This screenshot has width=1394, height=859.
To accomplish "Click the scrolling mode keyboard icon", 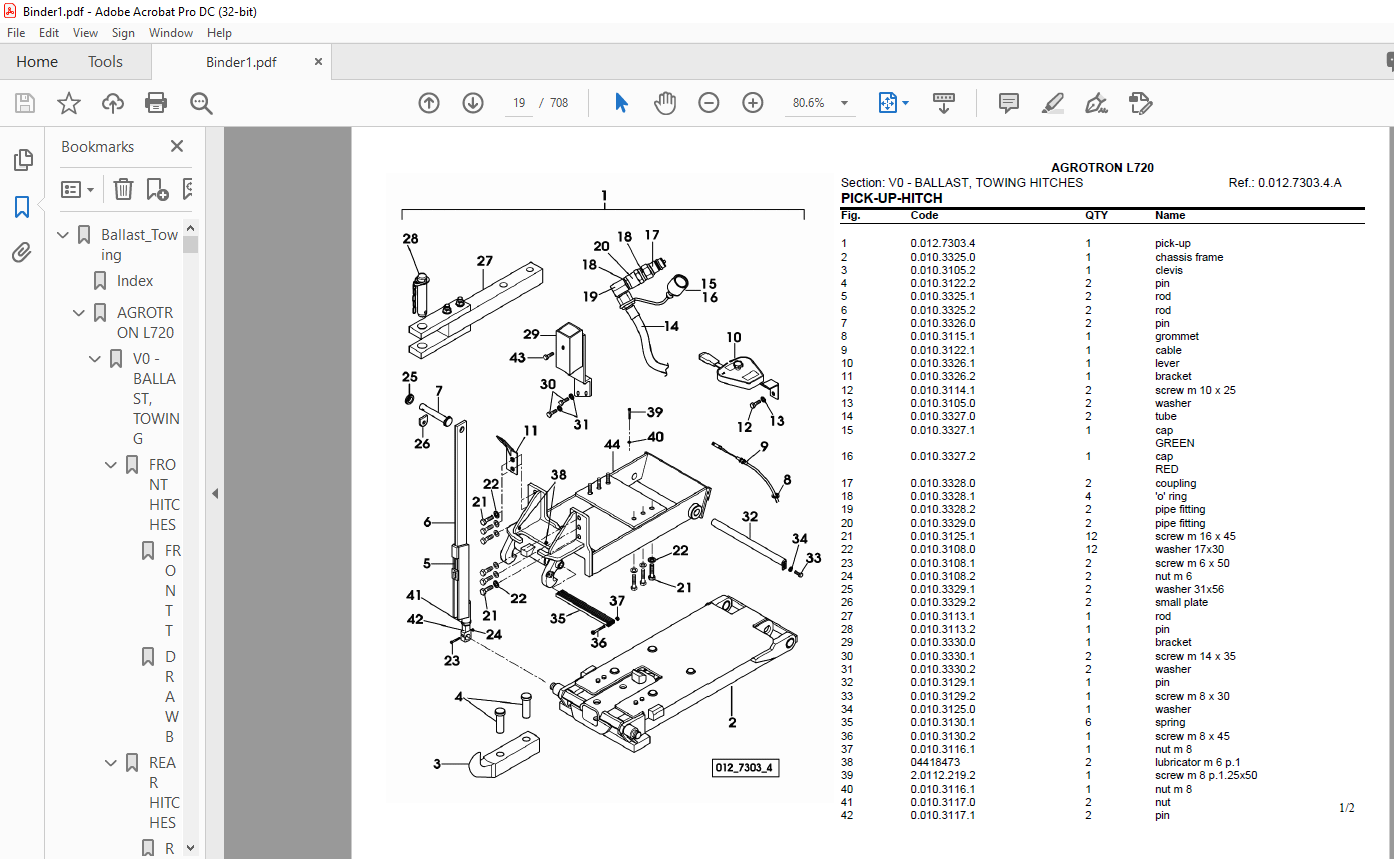I will coord(944,103).
